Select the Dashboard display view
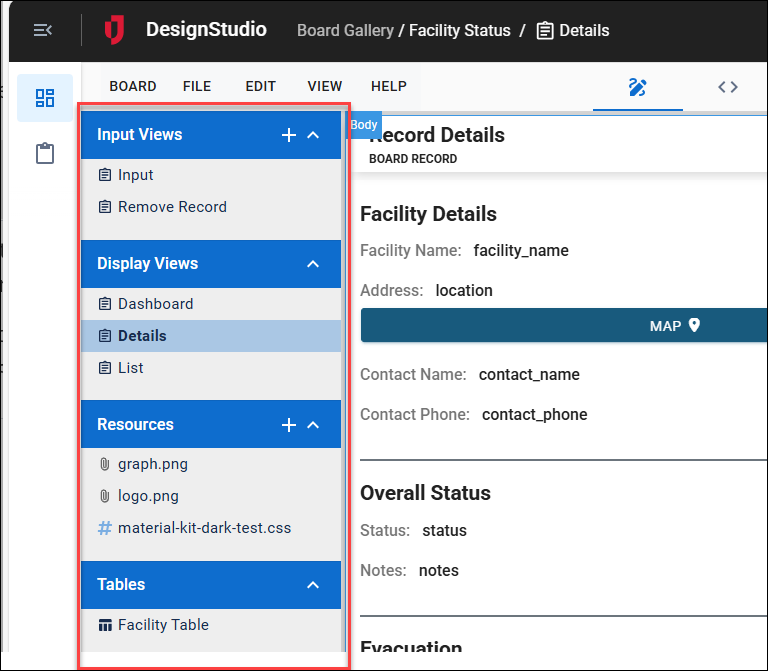This screenshot has width=768, height=671. click(x=155, y=304)
